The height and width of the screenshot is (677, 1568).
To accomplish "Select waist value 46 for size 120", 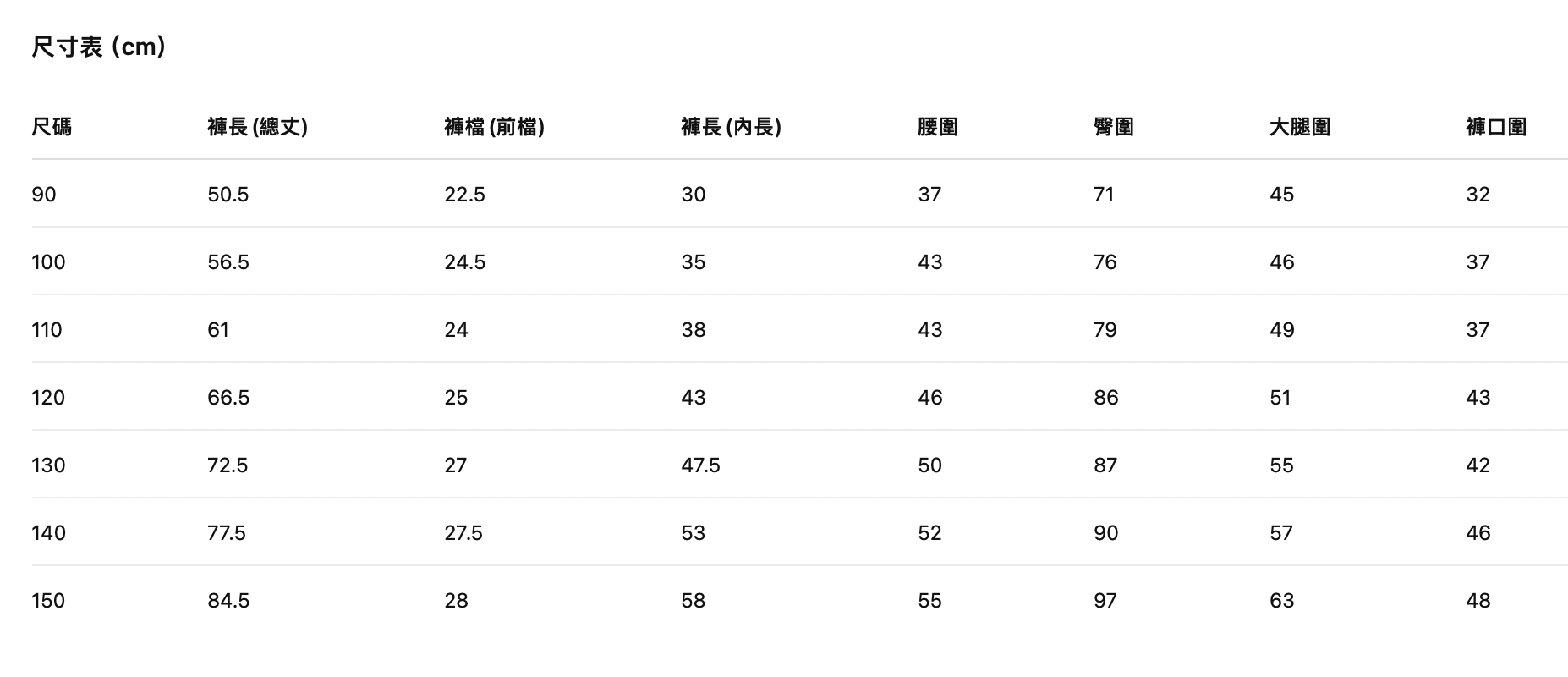I will (930, 398).
